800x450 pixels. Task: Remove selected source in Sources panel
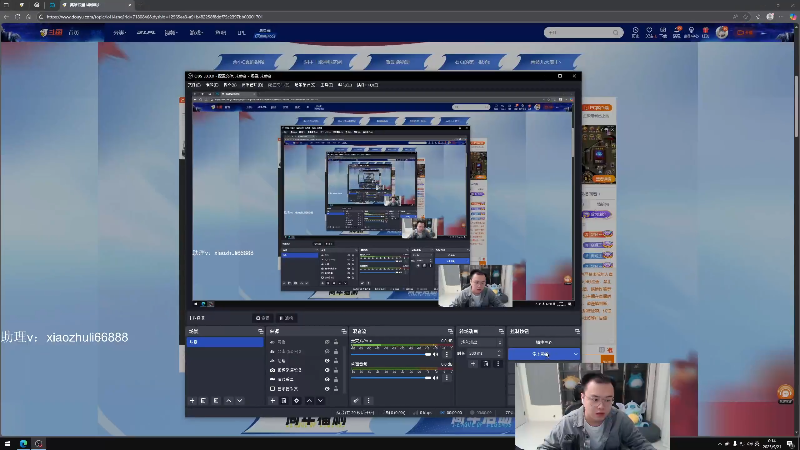[284, 401]
